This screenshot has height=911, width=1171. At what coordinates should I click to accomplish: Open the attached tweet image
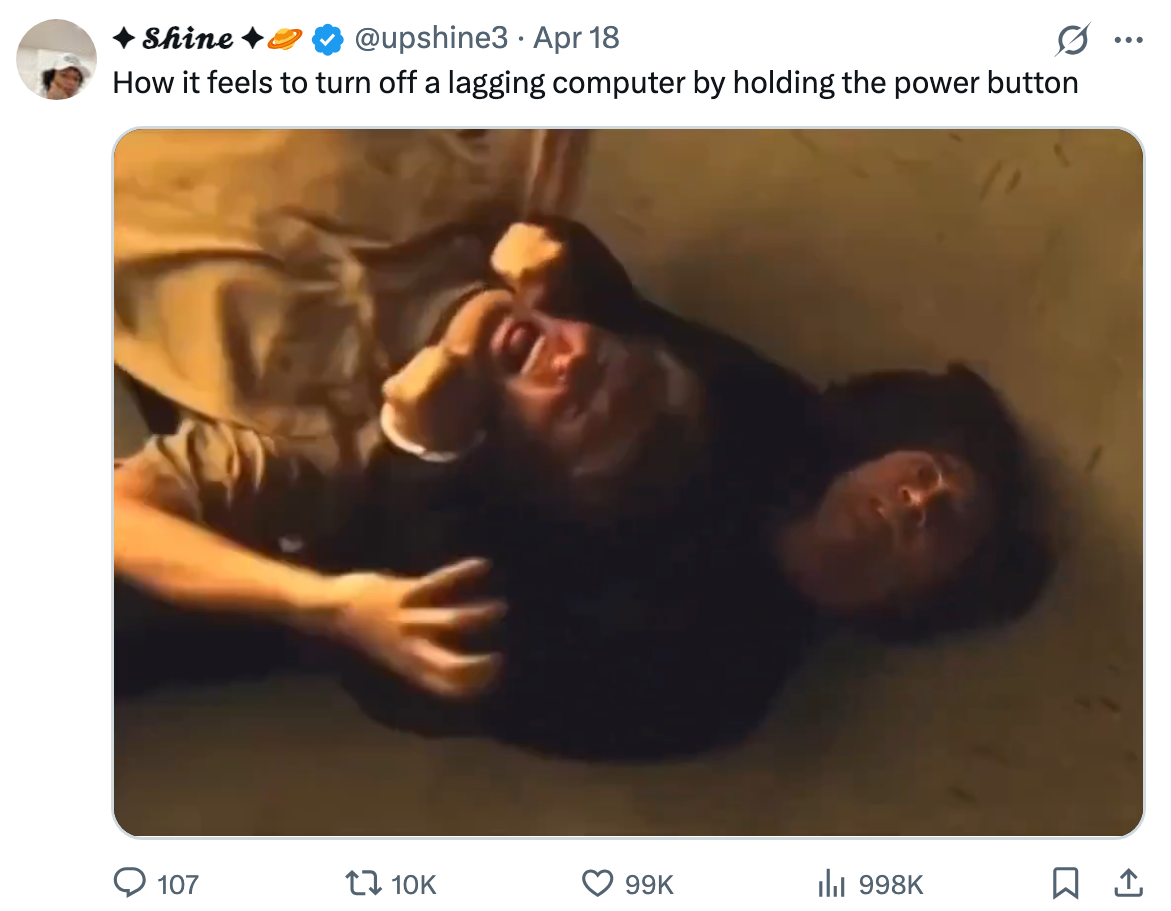[628, 482]
